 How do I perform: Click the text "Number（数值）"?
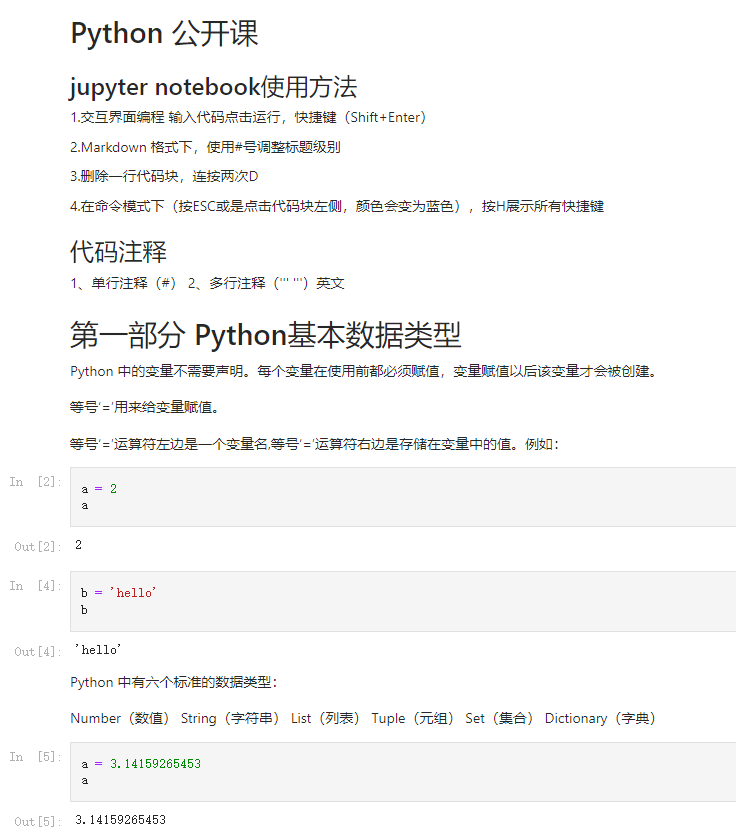(x=120, y=718)
